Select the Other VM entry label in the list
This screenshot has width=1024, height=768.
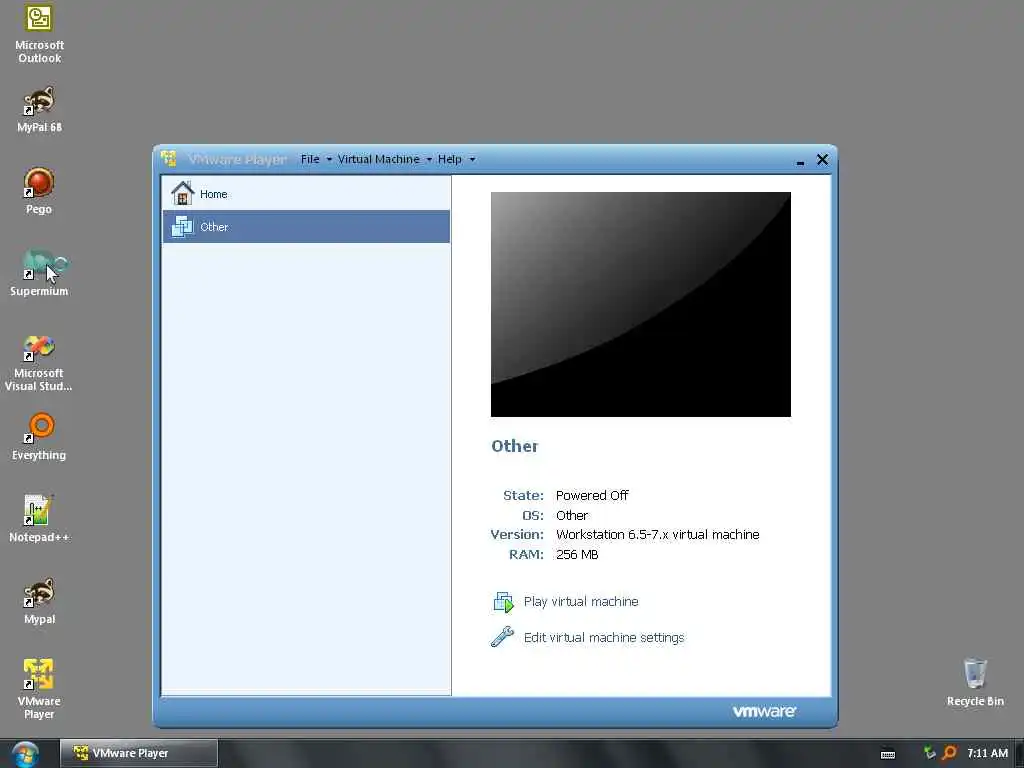[x=214, y=227]
